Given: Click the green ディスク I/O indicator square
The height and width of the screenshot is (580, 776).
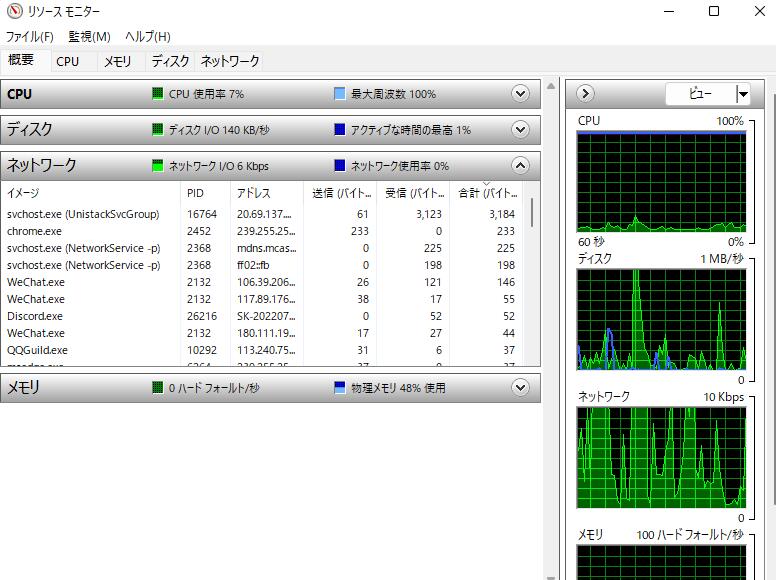Looking at the screenshot, I should point(157,130).
